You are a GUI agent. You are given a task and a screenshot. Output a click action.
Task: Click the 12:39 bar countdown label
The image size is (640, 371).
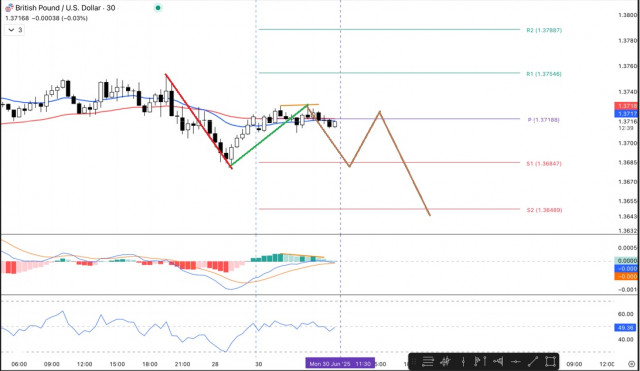point(626,128)
